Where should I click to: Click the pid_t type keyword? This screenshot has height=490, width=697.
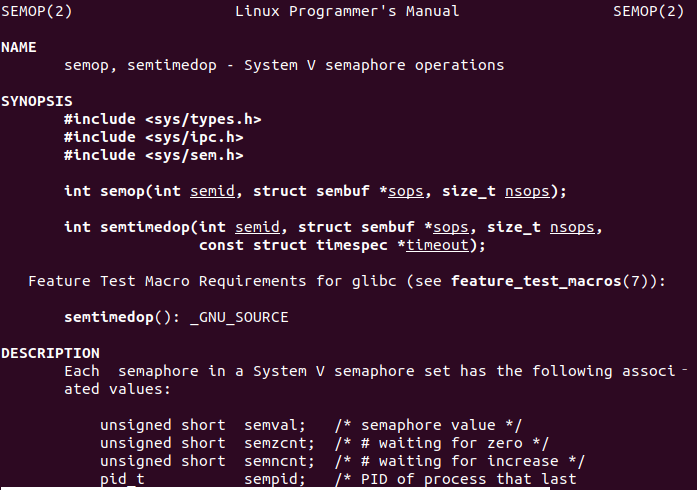(122, 479)
